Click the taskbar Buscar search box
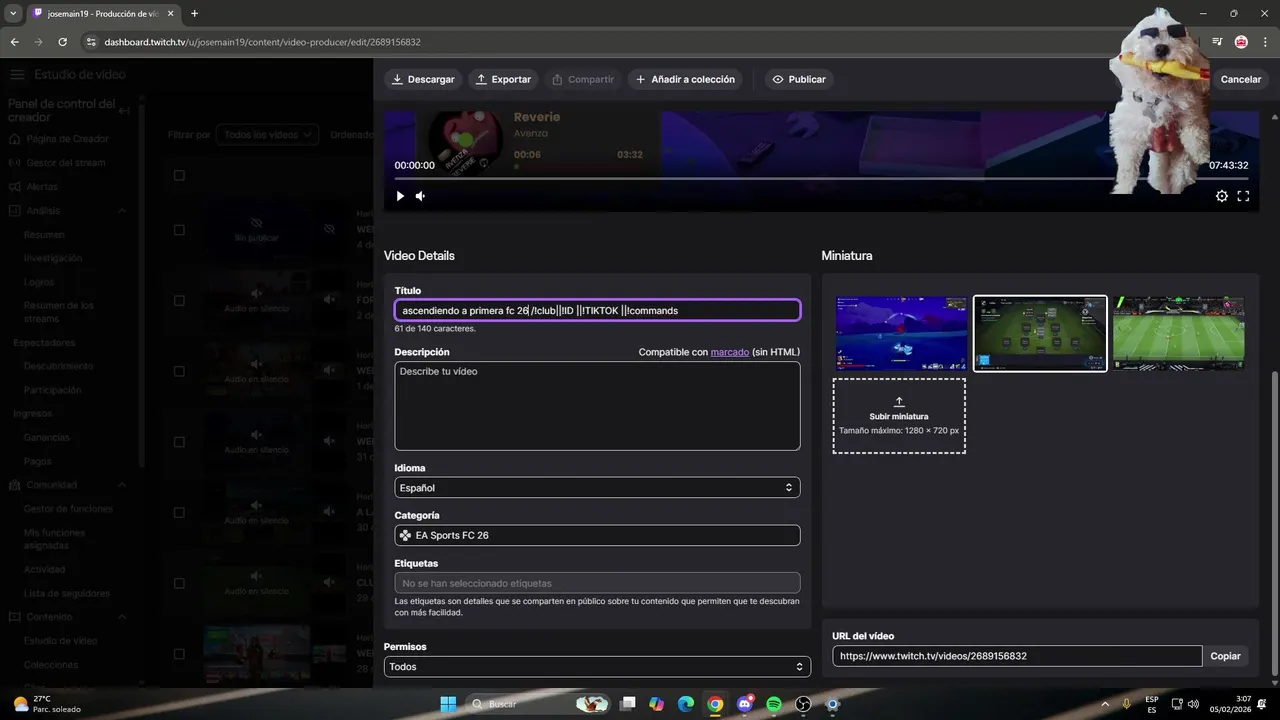Screen dimensions: 1280x720 click(540, 704)
